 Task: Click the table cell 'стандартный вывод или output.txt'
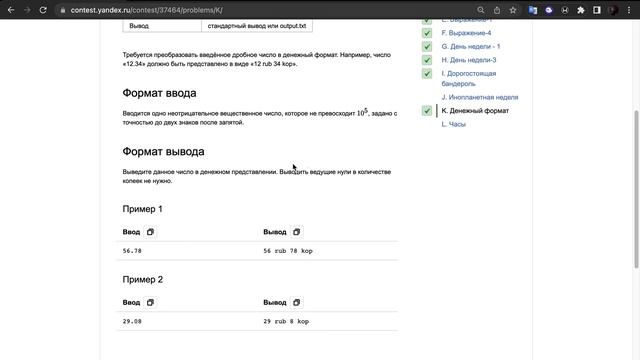257,26
